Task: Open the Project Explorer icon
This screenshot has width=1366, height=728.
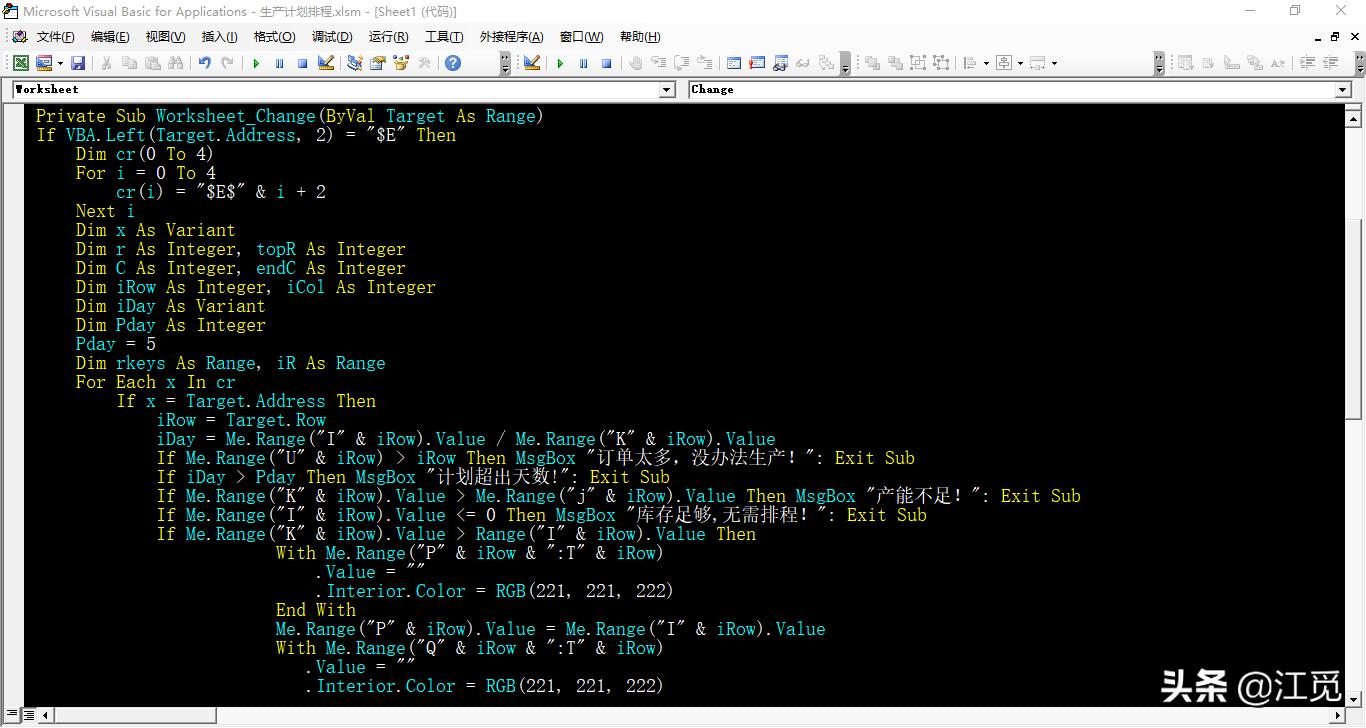Action: 354,63
